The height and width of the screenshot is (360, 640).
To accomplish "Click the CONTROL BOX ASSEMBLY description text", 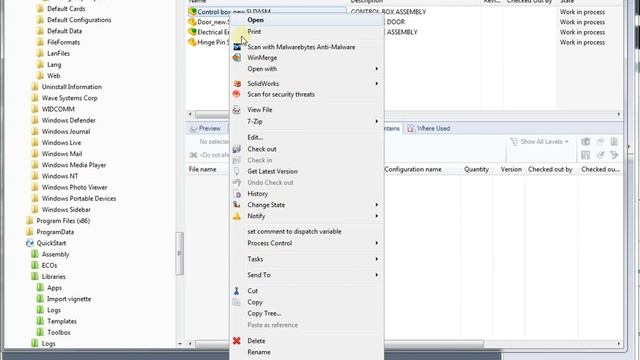I will pyautogui.click(x=388, y=12).
